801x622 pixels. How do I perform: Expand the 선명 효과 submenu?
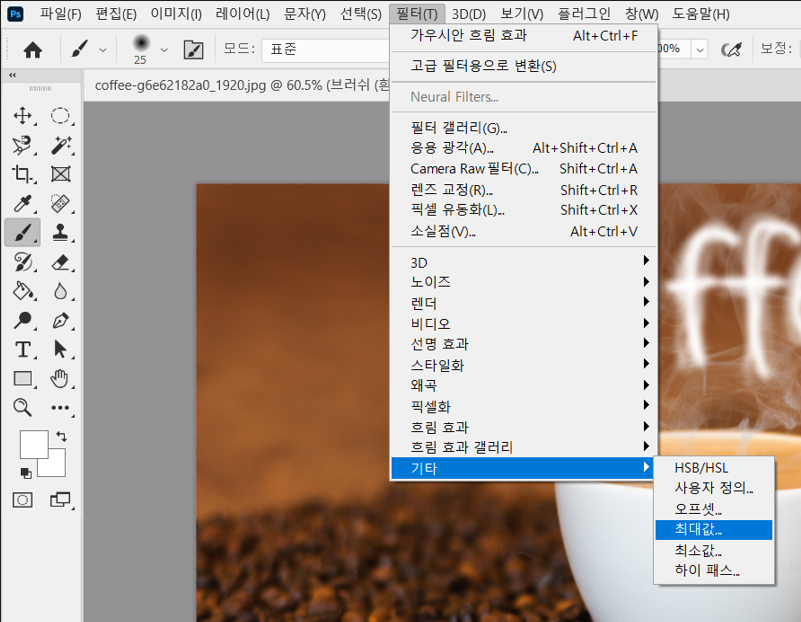pyautogui.click(x=524, y=344)
